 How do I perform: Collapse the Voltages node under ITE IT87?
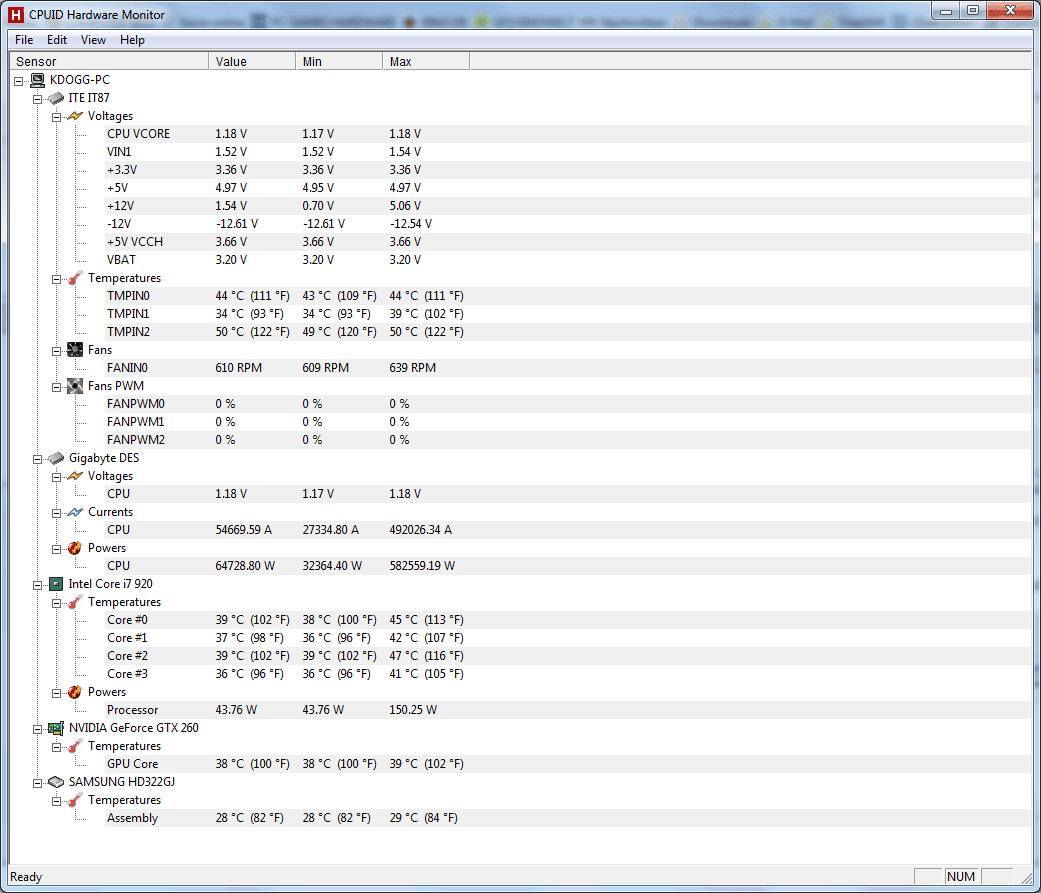point(56,117)
